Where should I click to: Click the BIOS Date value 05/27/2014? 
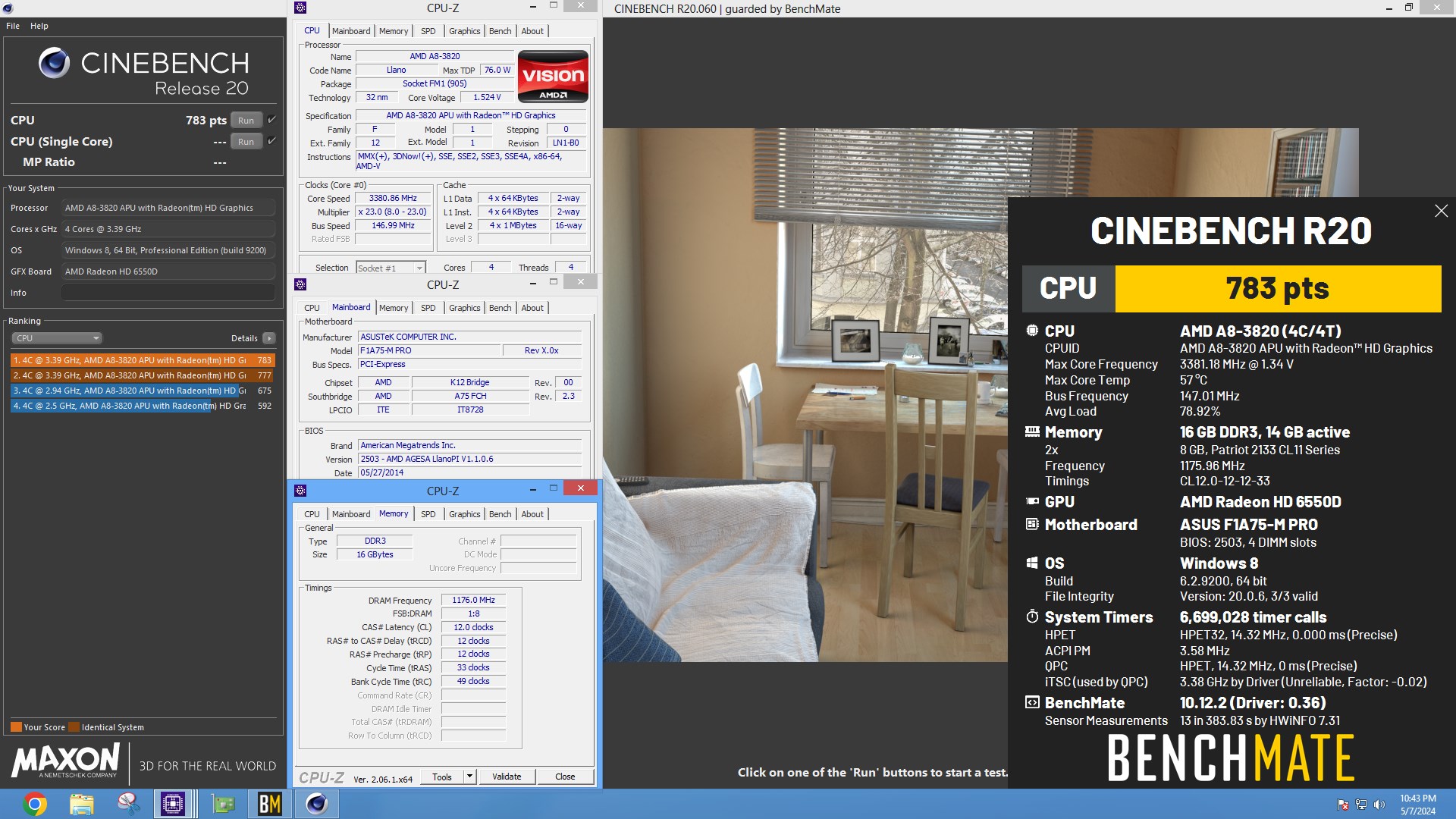[470, 472]
